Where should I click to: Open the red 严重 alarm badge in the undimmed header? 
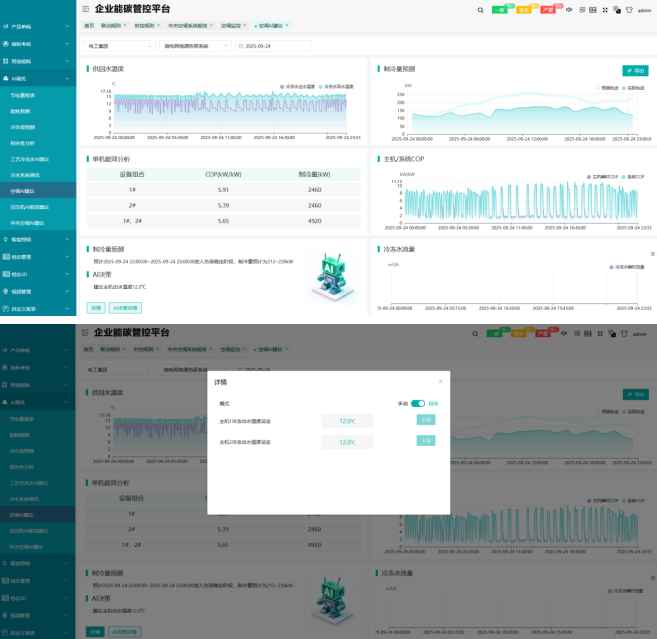pos(548,10)
